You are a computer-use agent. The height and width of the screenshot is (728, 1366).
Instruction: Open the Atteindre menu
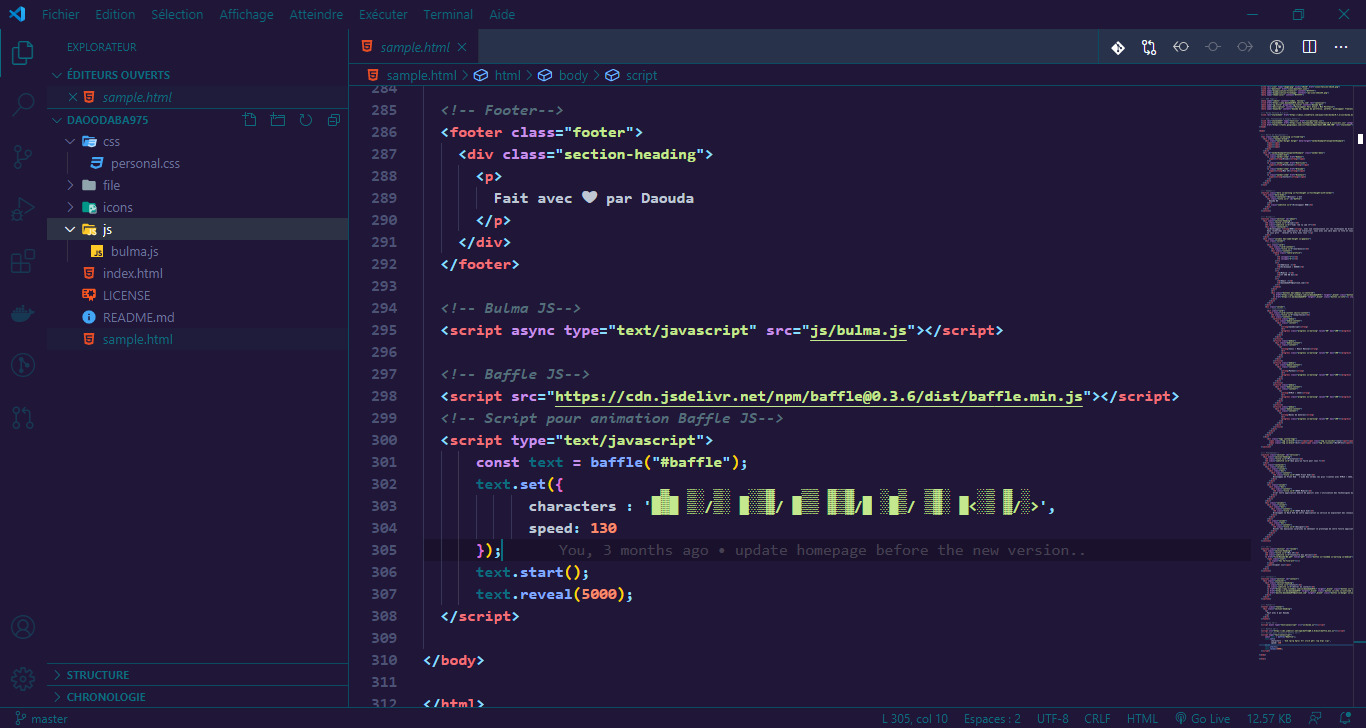point(316,15)
